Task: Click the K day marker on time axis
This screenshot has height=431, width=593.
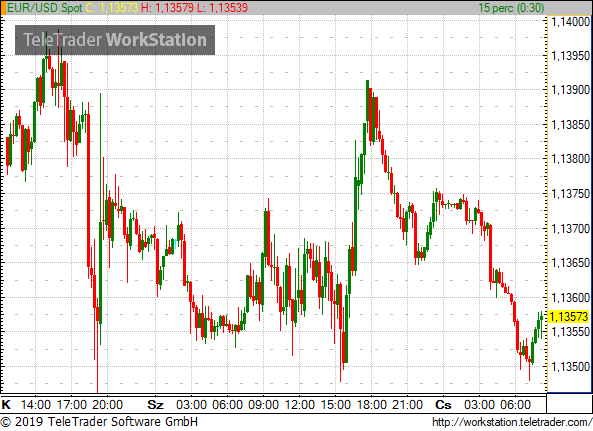Action: 6,405
